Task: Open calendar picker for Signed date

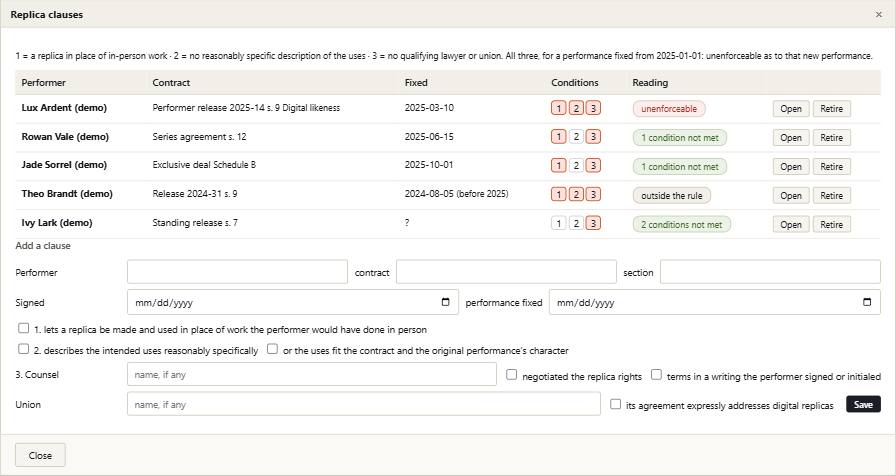Action: [446, 302]
